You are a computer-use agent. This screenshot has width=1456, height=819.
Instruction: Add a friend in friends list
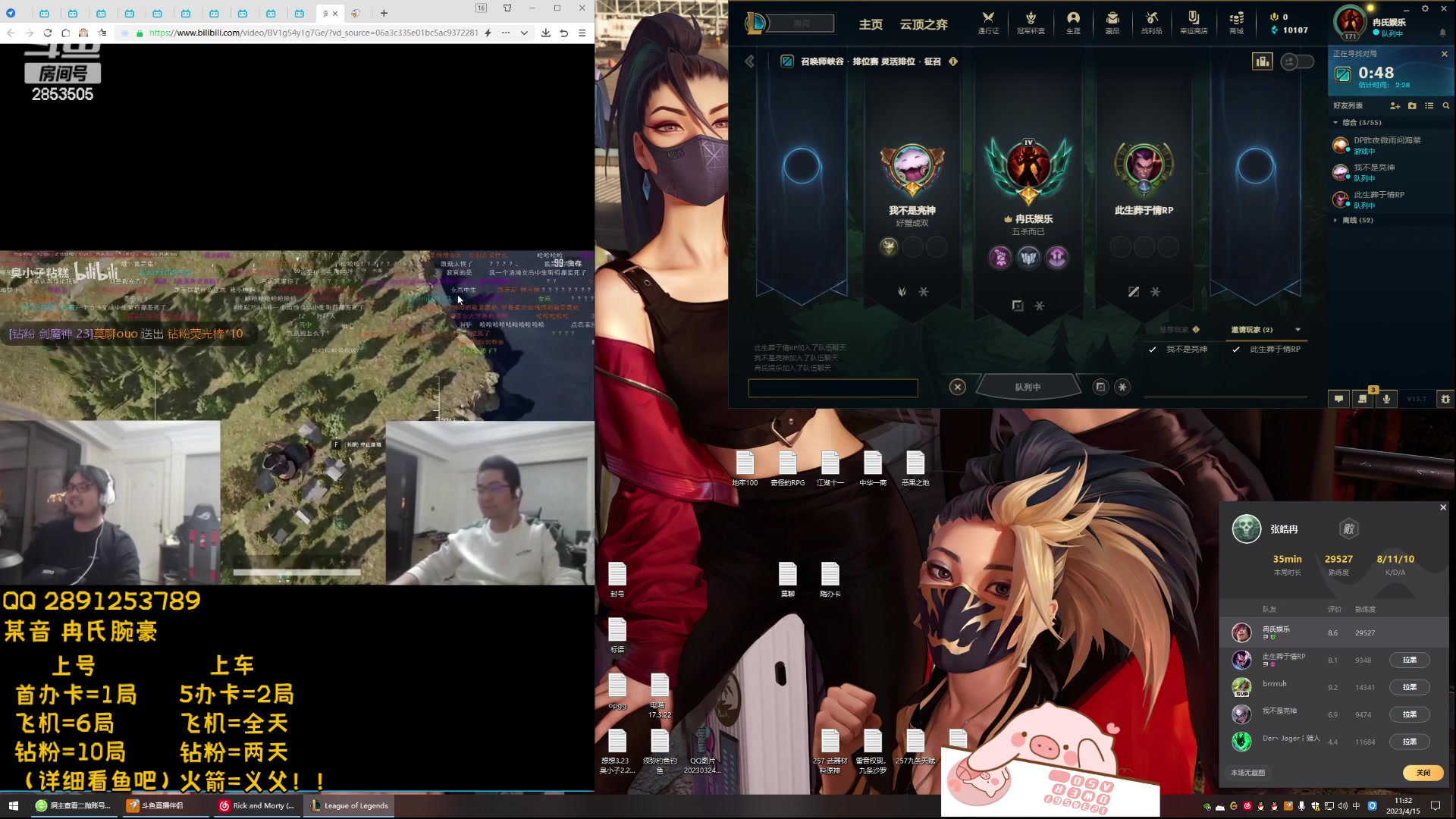point(1395,105)
